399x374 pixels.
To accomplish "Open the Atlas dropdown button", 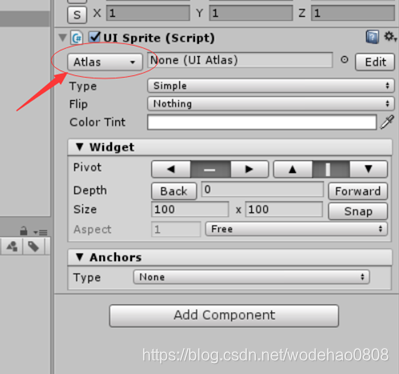I will 105,62.
